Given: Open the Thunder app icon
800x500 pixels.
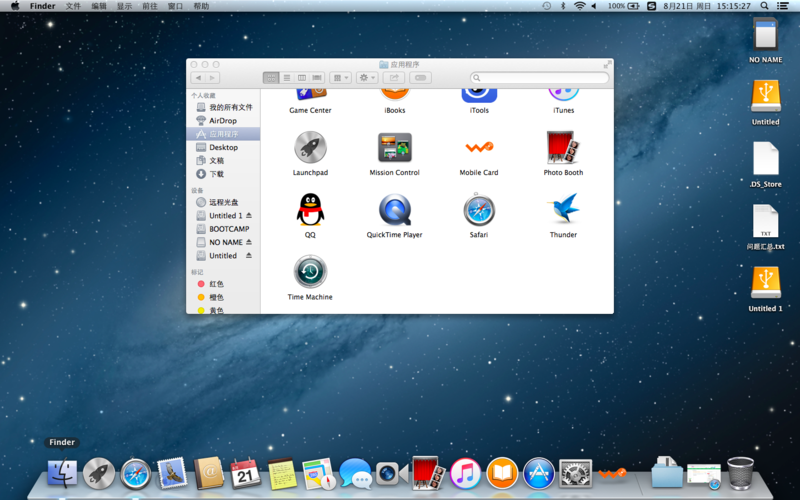Looking at the screenshot, I should click(563, 210).
